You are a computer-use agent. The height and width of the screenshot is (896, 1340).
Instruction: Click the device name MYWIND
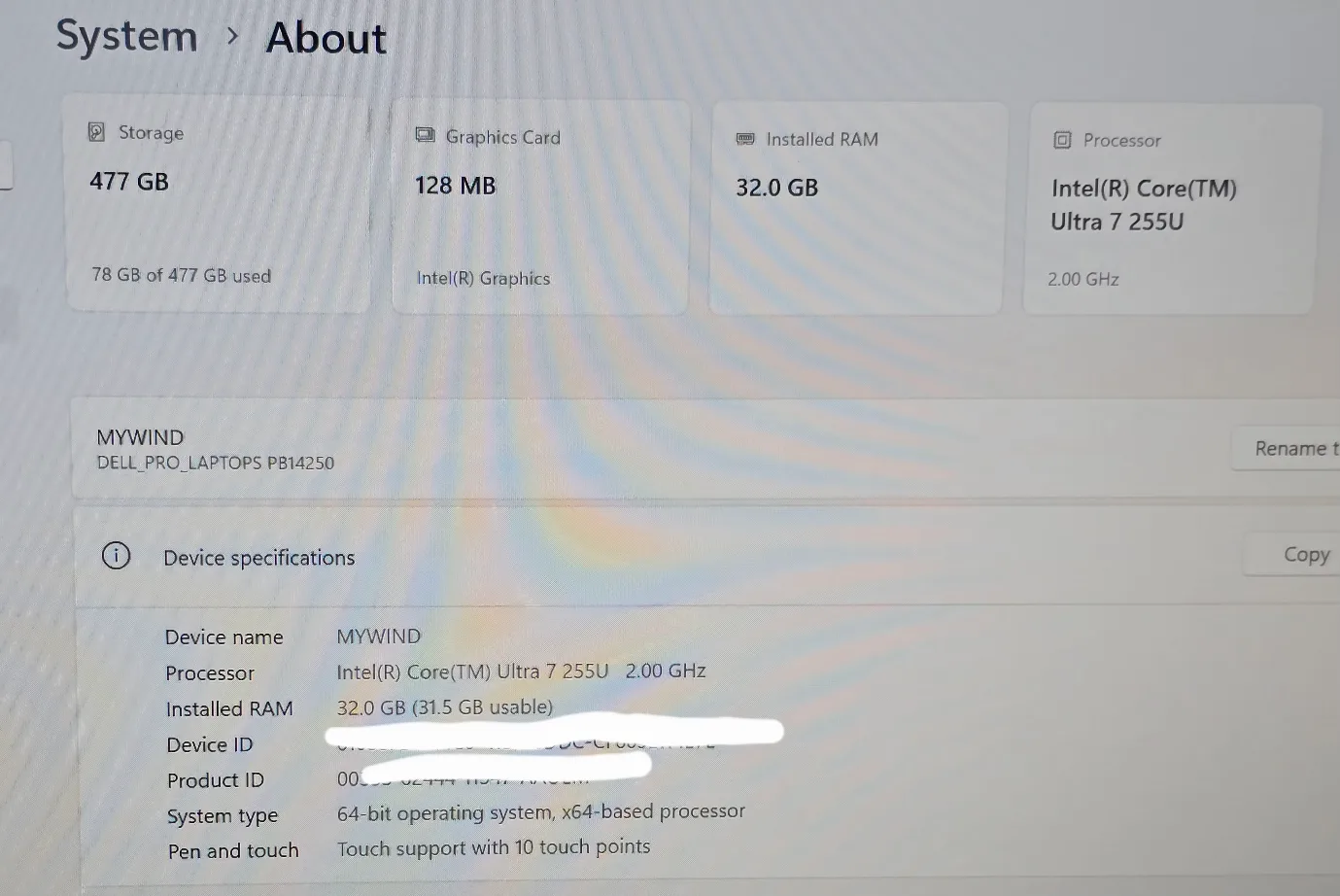pyautogui.click(x=140, y=436)
